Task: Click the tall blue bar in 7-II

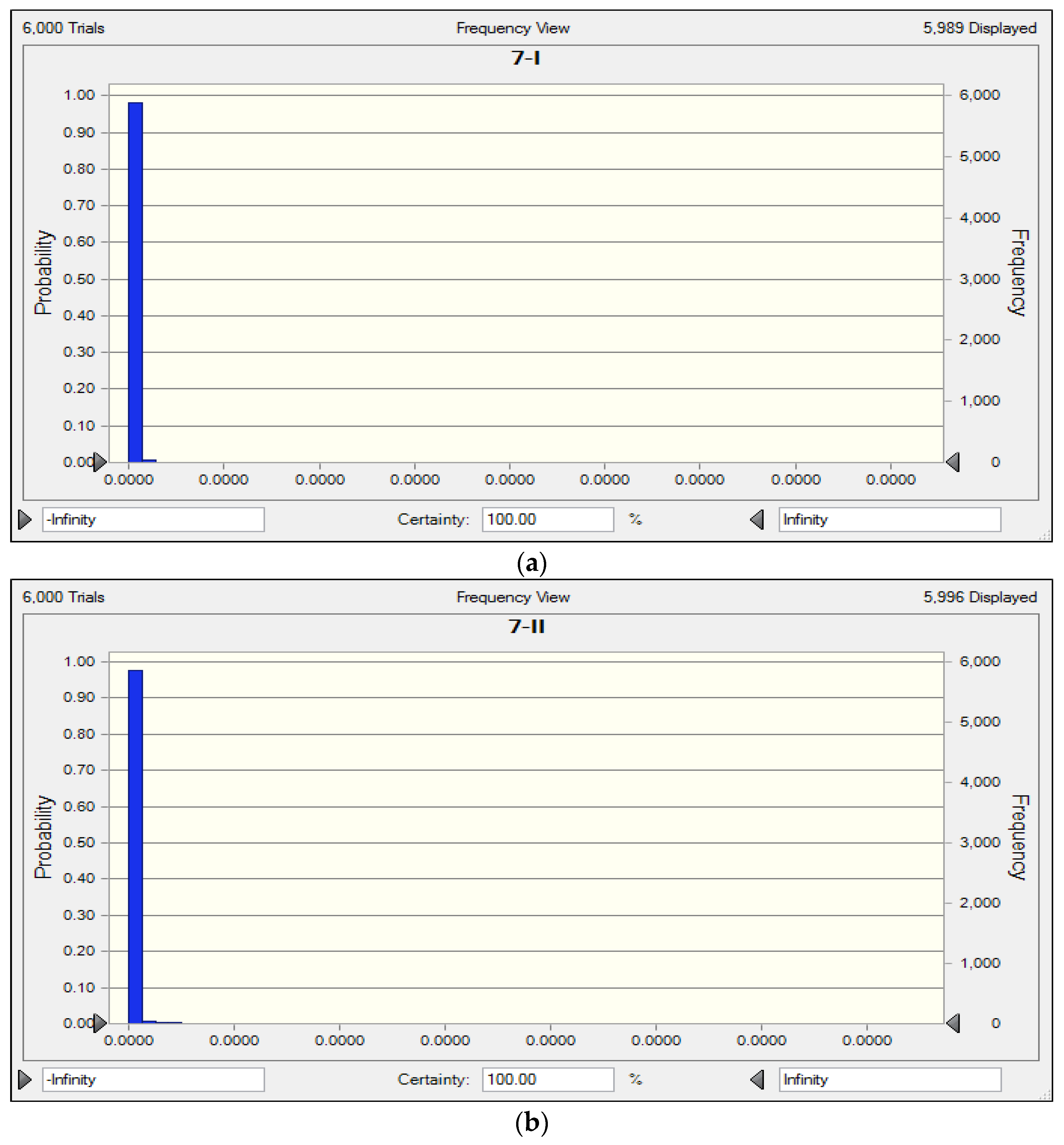Action: tap(135, 846)
